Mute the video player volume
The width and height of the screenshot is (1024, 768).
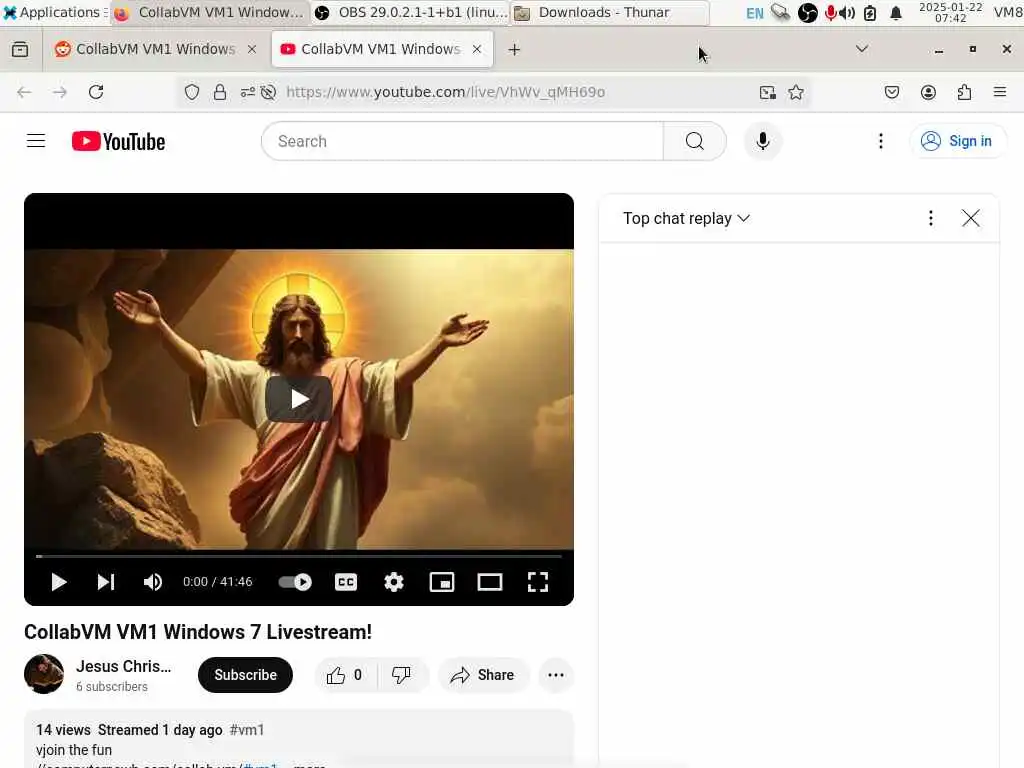153,582
